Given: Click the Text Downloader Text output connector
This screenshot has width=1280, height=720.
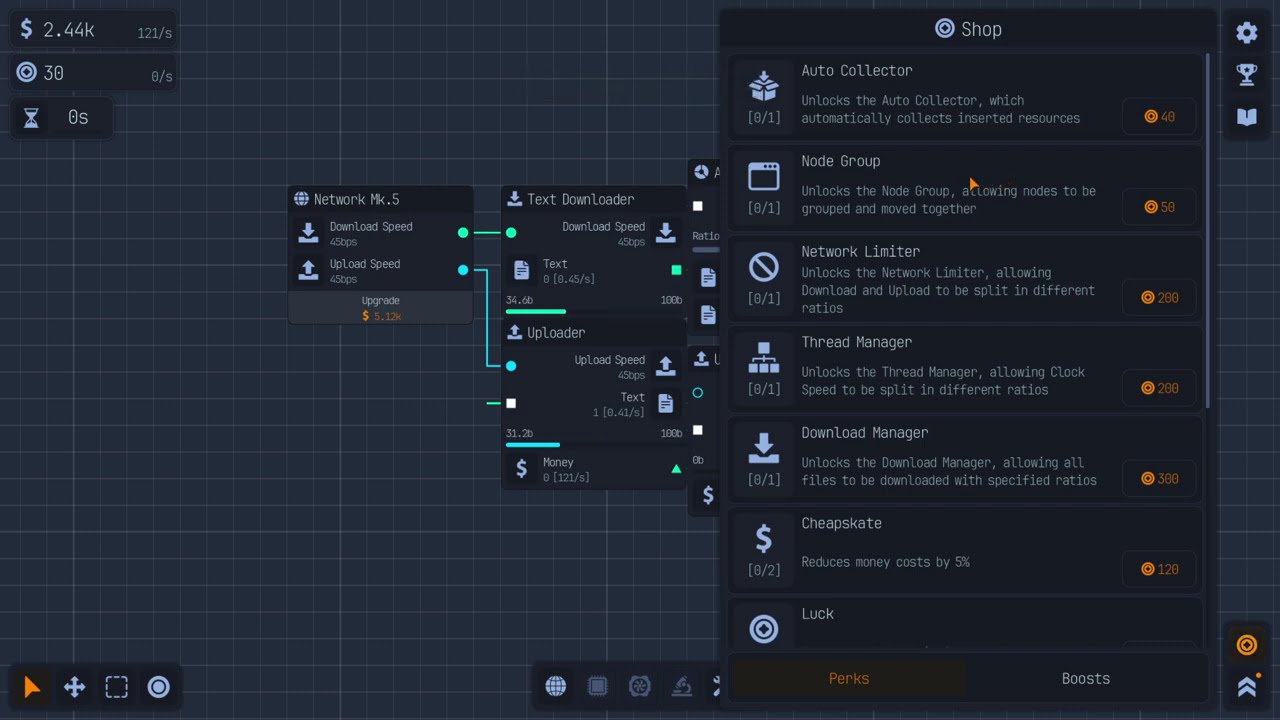Looking at the screenshot, I should click(x=676, y=270).
